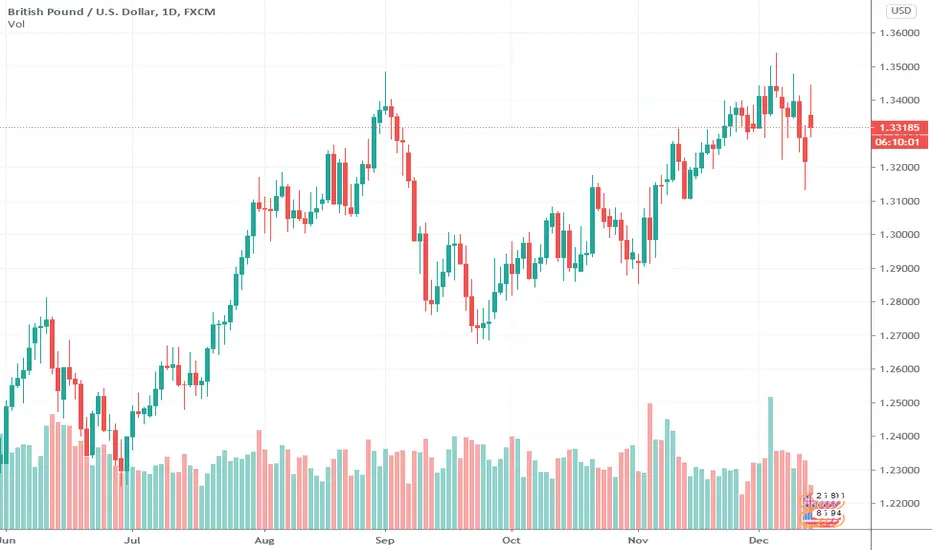932x550 pixels.
Task: Click the tallest green volume bar in December
Action: pos(770,463)
